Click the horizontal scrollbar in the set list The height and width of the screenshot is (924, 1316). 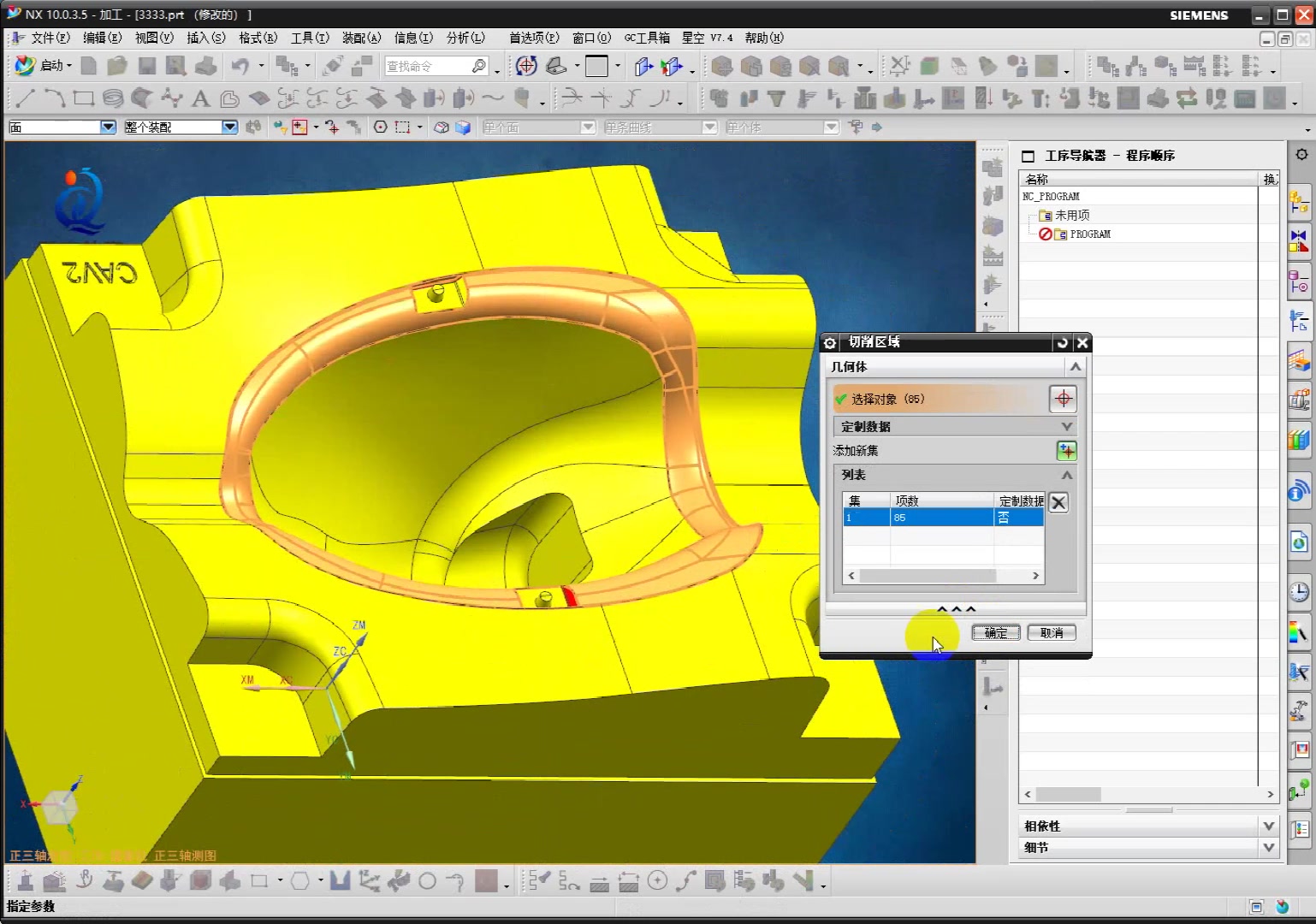click(928, 576)
